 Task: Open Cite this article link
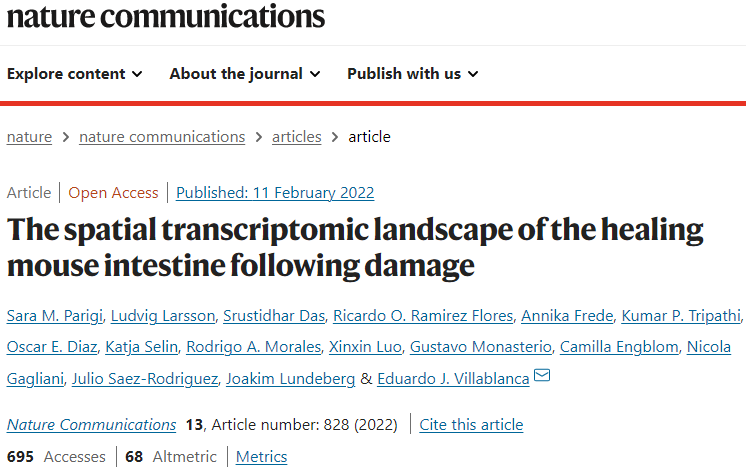tap(471, 424)
